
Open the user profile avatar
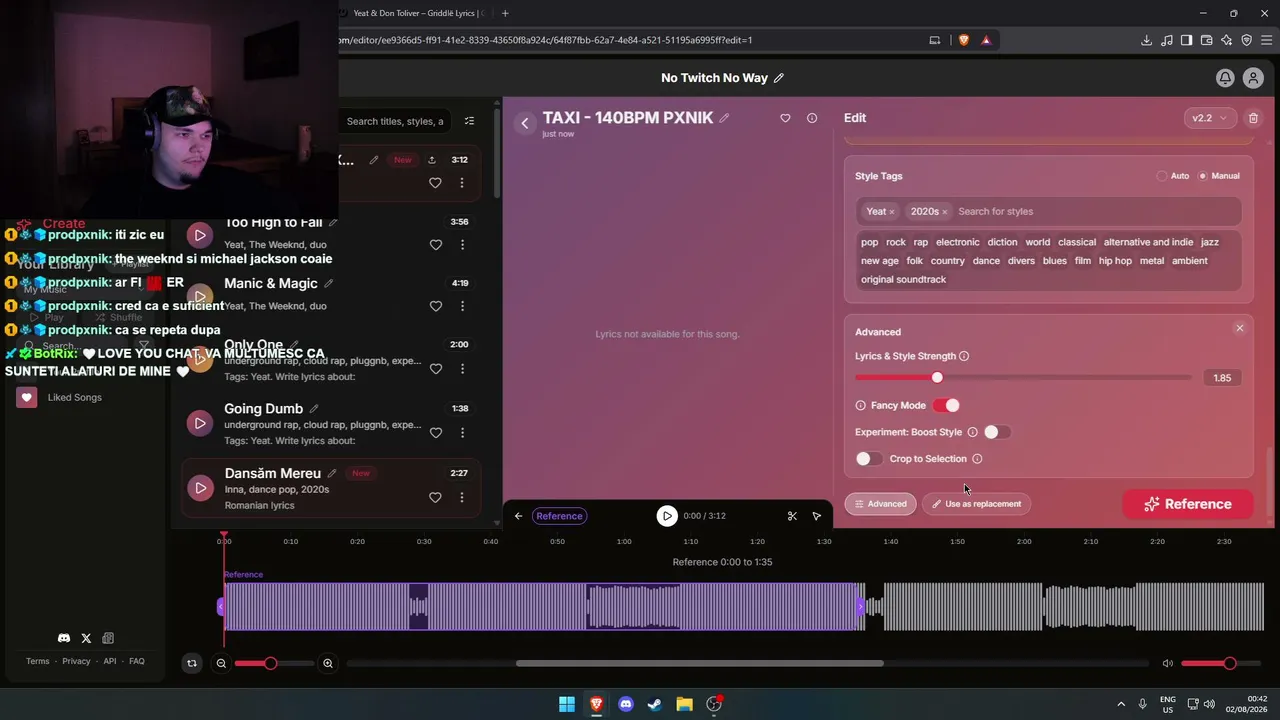click(x=1253, y=78)
